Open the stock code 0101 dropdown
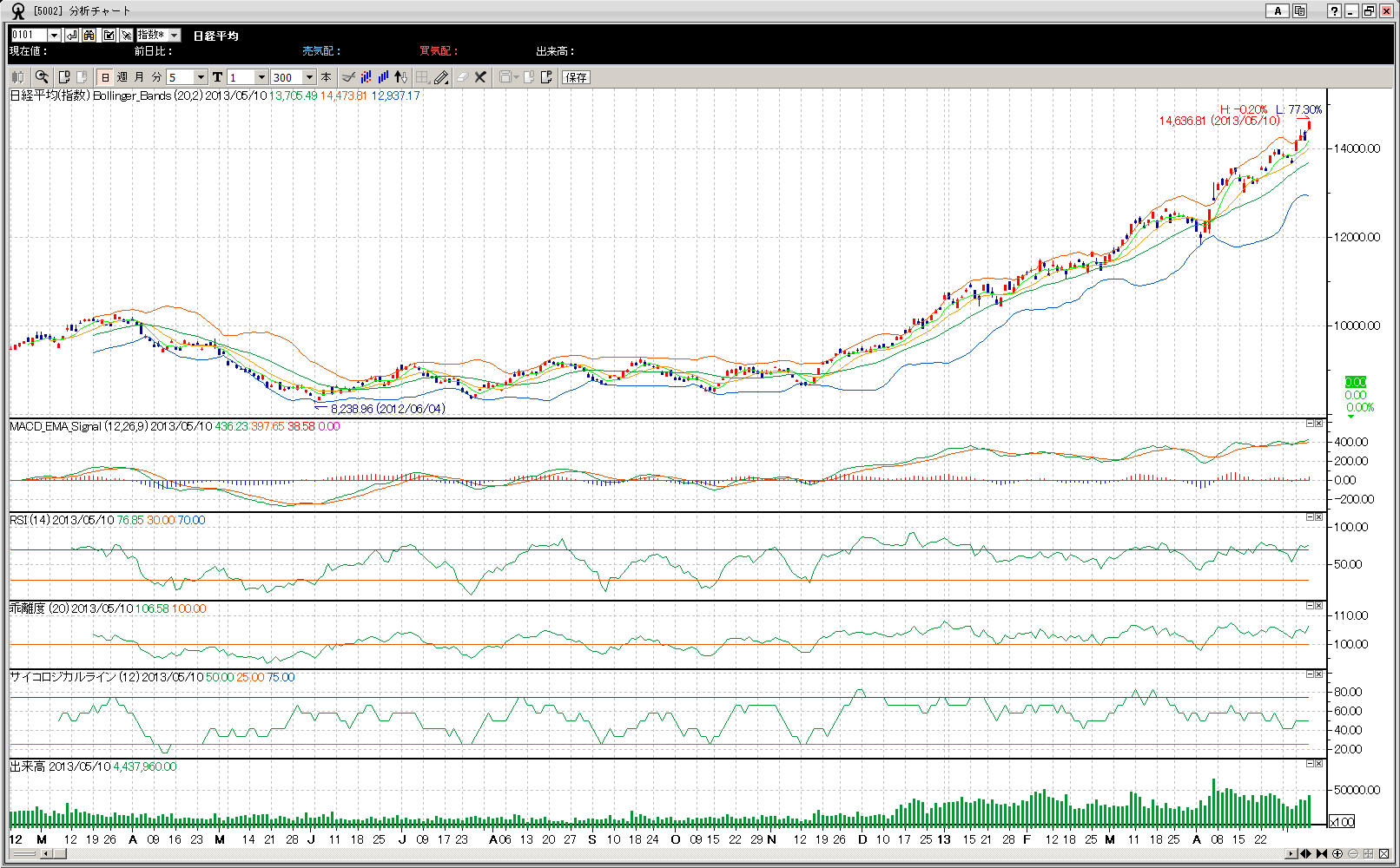 (x=54, y=35)
